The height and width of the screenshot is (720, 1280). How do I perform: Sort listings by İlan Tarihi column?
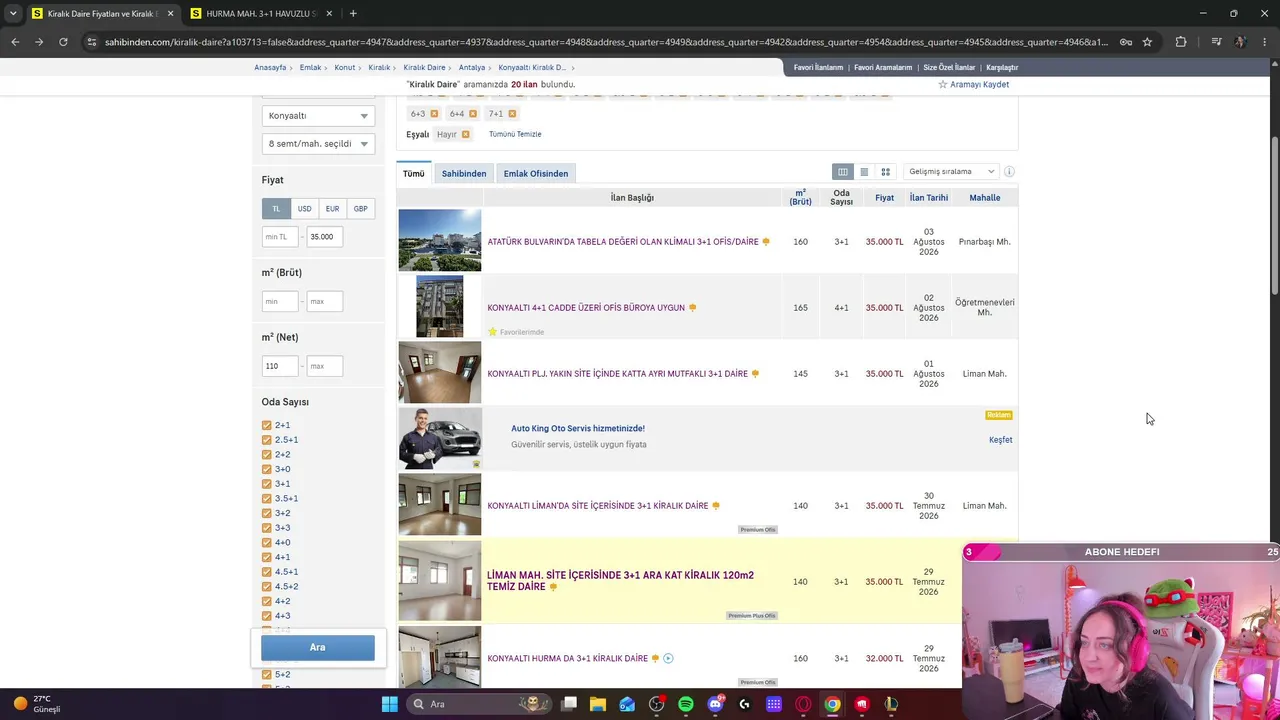pos(928,198)
